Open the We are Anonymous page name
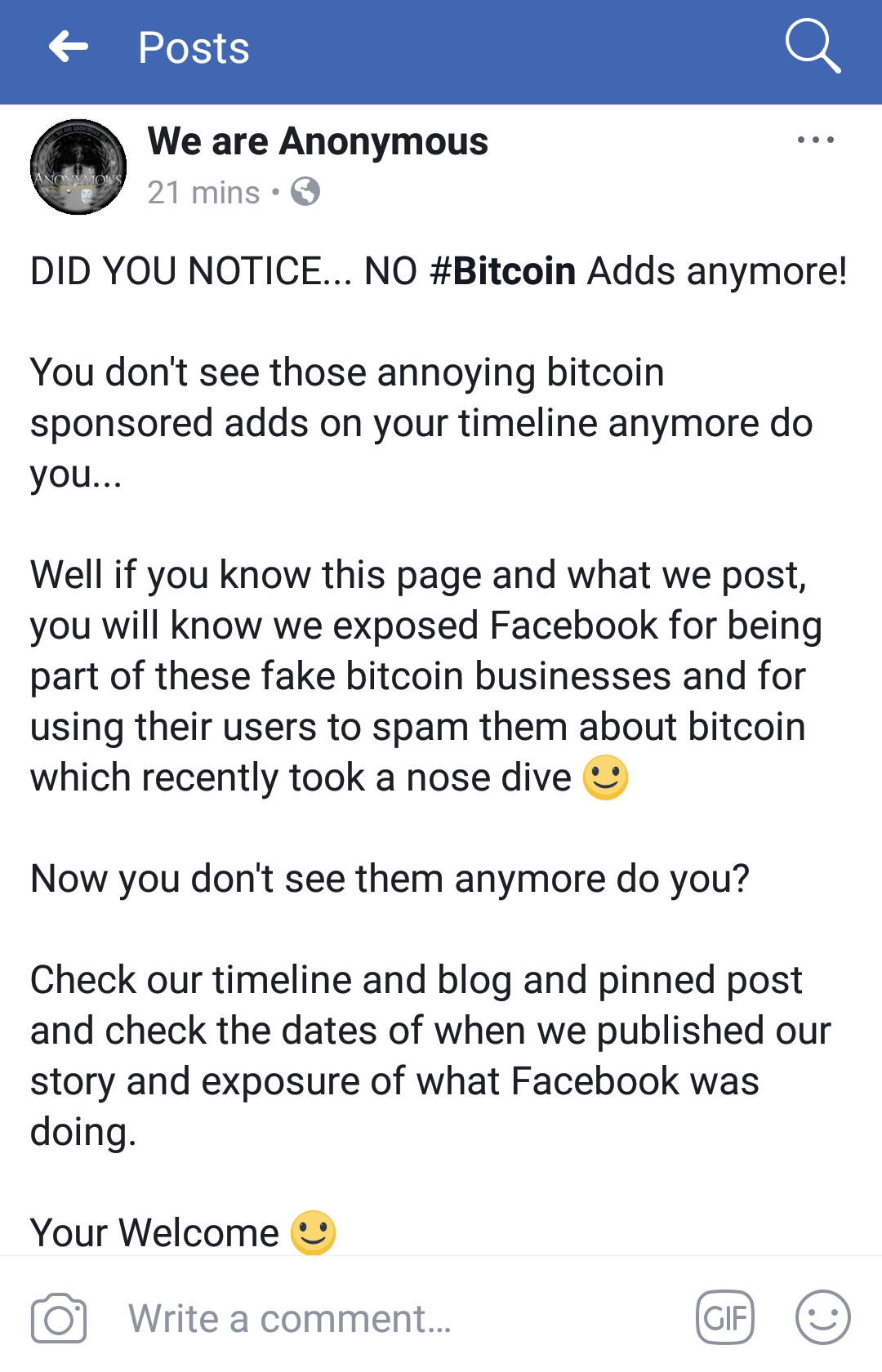Viewport: 882px width, 1372px height. click(317, 140)
